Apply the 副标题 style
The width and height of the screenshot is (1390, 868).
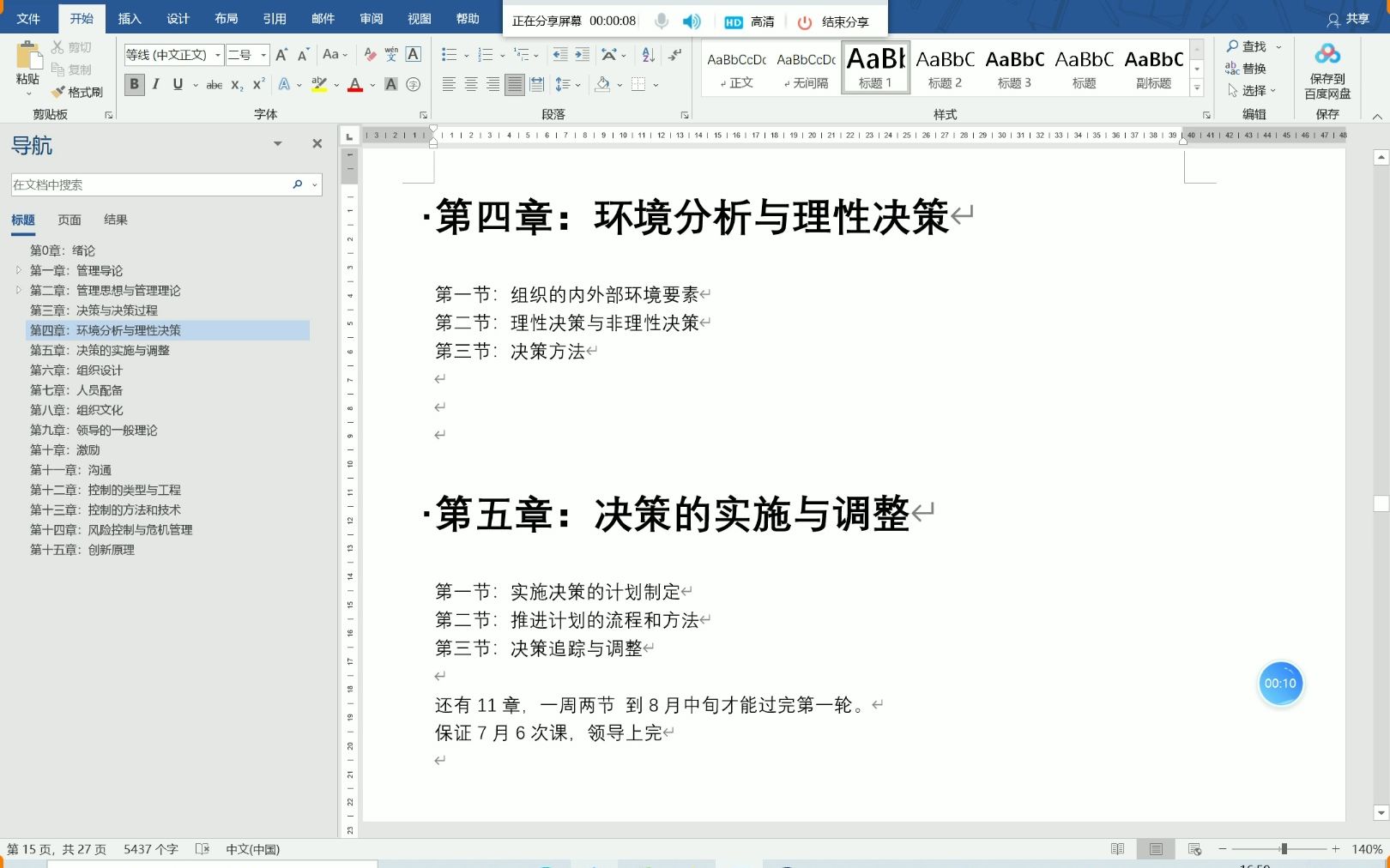tap(1153, 68)
